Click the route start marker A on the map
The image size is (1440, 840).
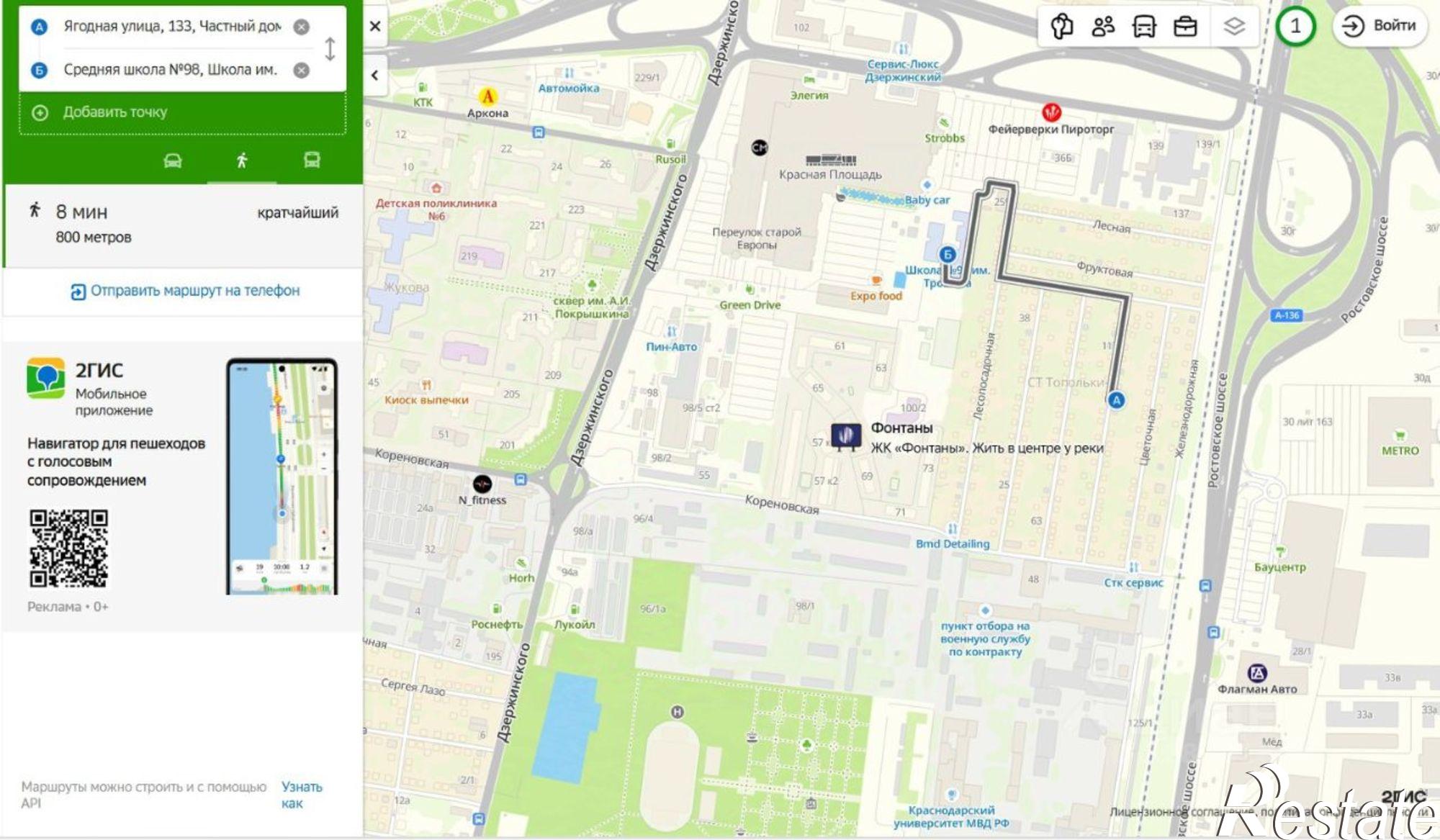click(1116, 400)
